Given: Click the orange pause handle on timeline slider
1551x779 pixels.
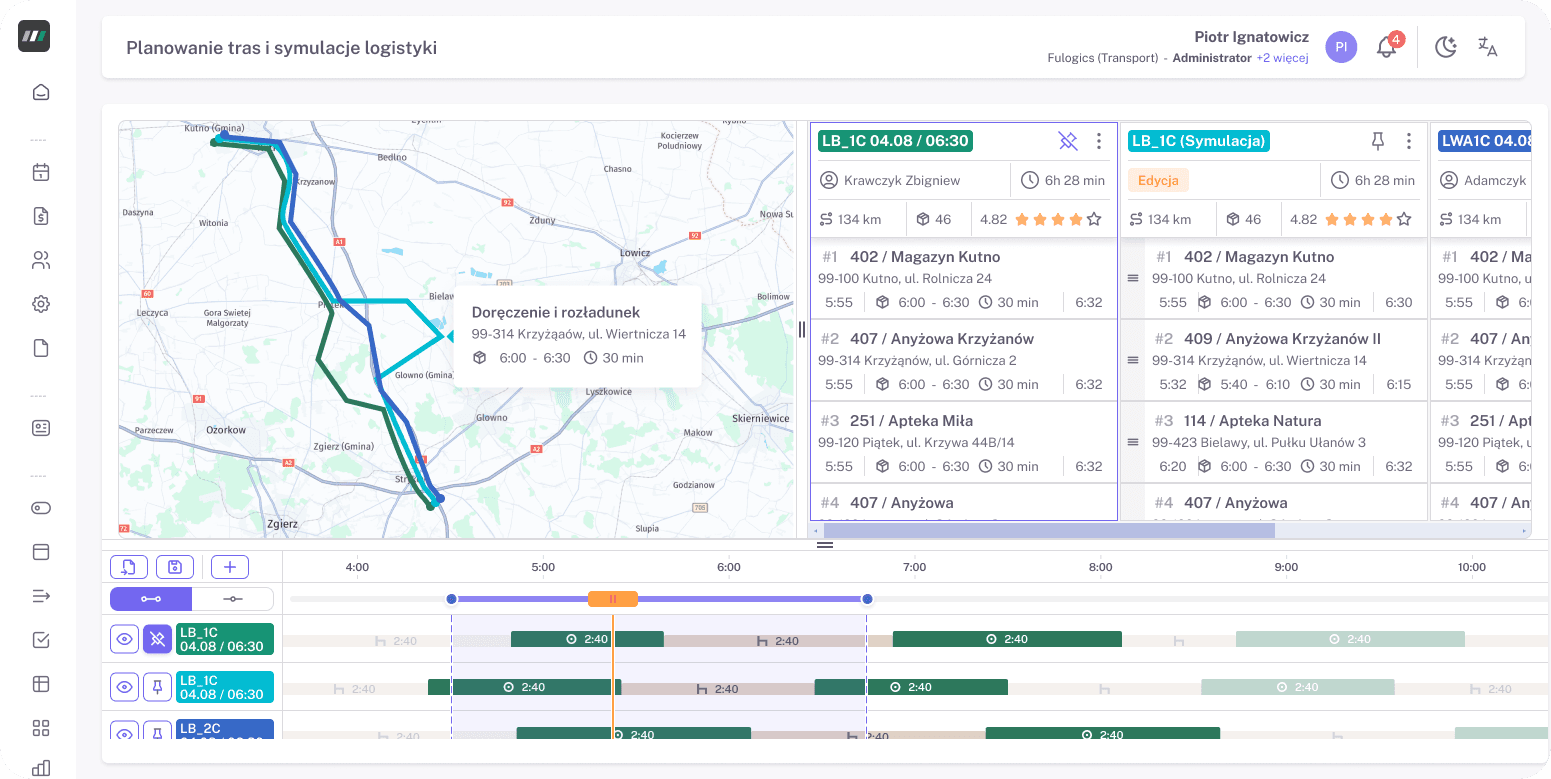Looking at the screenshot, I should click(x=612, y=599).
